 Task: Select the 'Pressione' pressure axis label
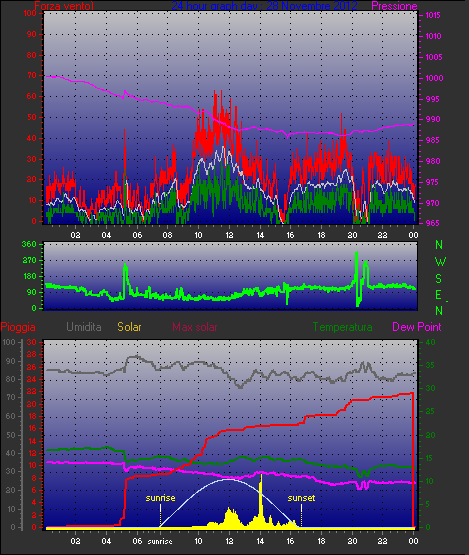pos(394,6)
